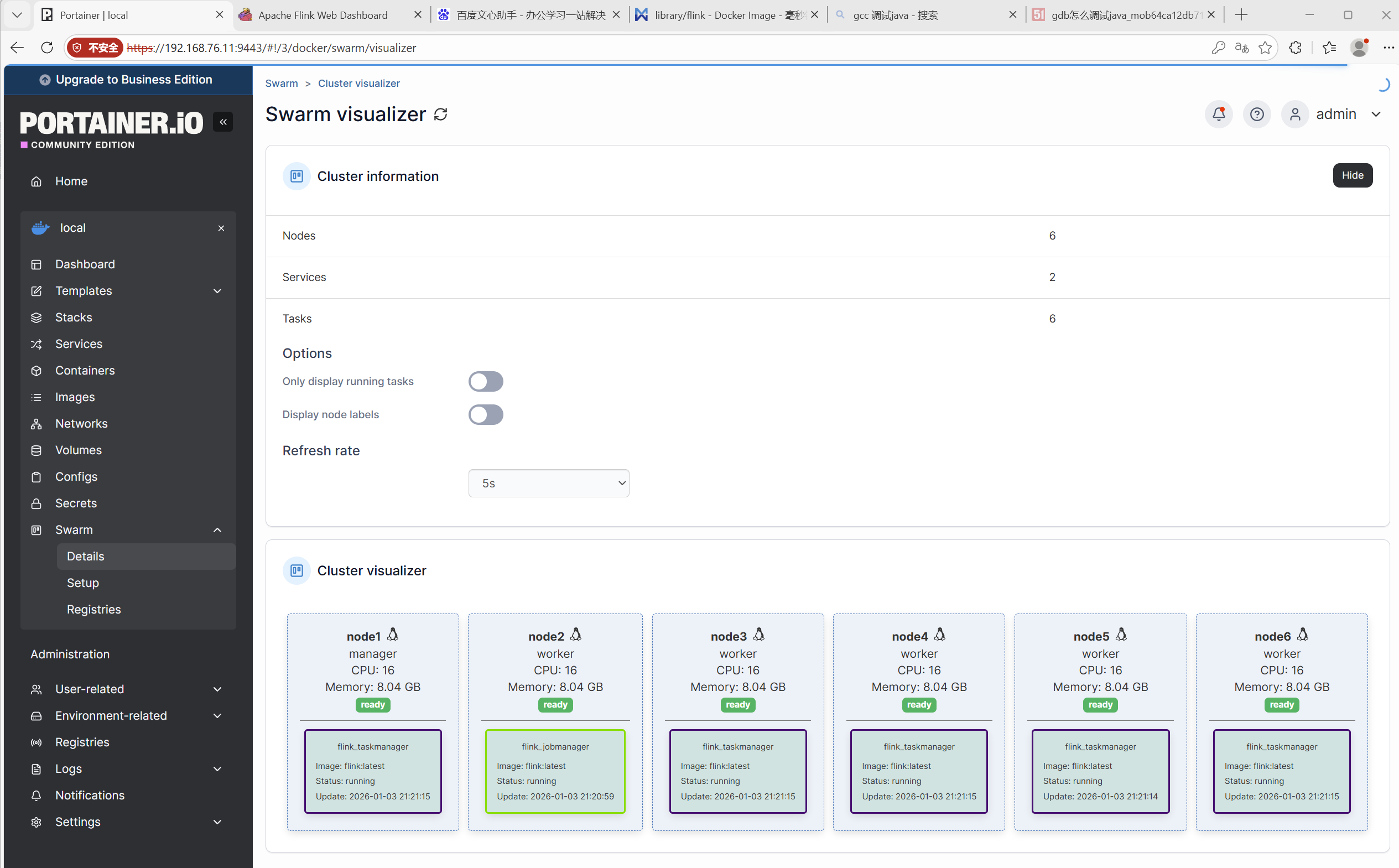Turn on Display node labels toggle
The width and height of the screenshot is (1399, 868).
[x=486, y=414]
